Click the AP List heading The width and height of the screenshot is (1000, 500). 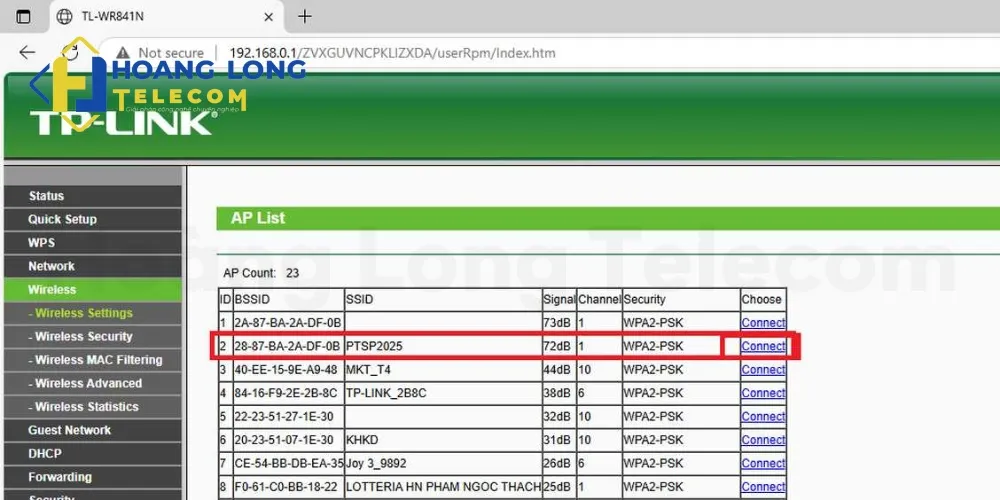tap(258, 218)
